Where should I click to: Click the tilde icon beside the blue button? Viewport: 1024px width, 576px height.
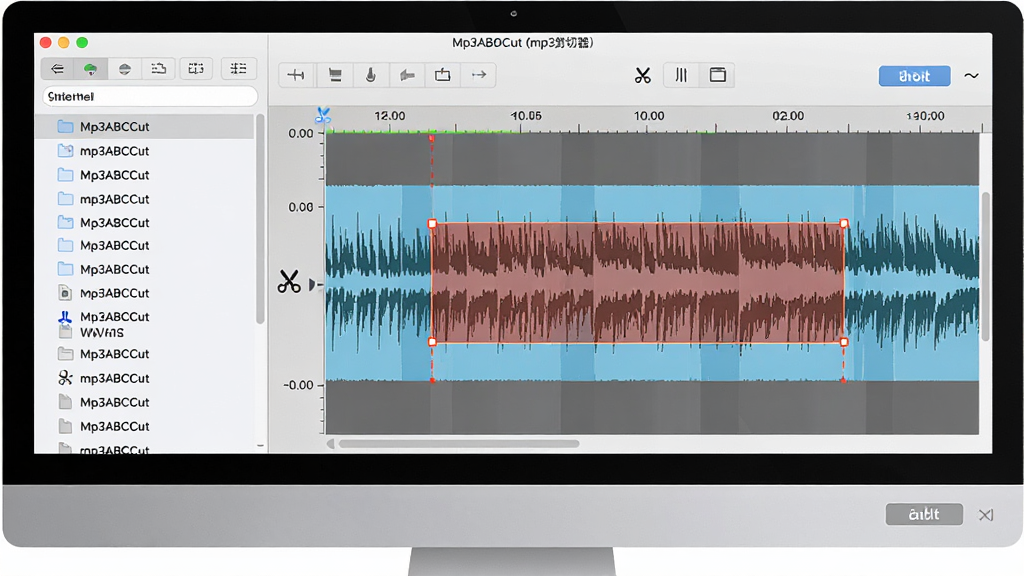click(971, 76)
